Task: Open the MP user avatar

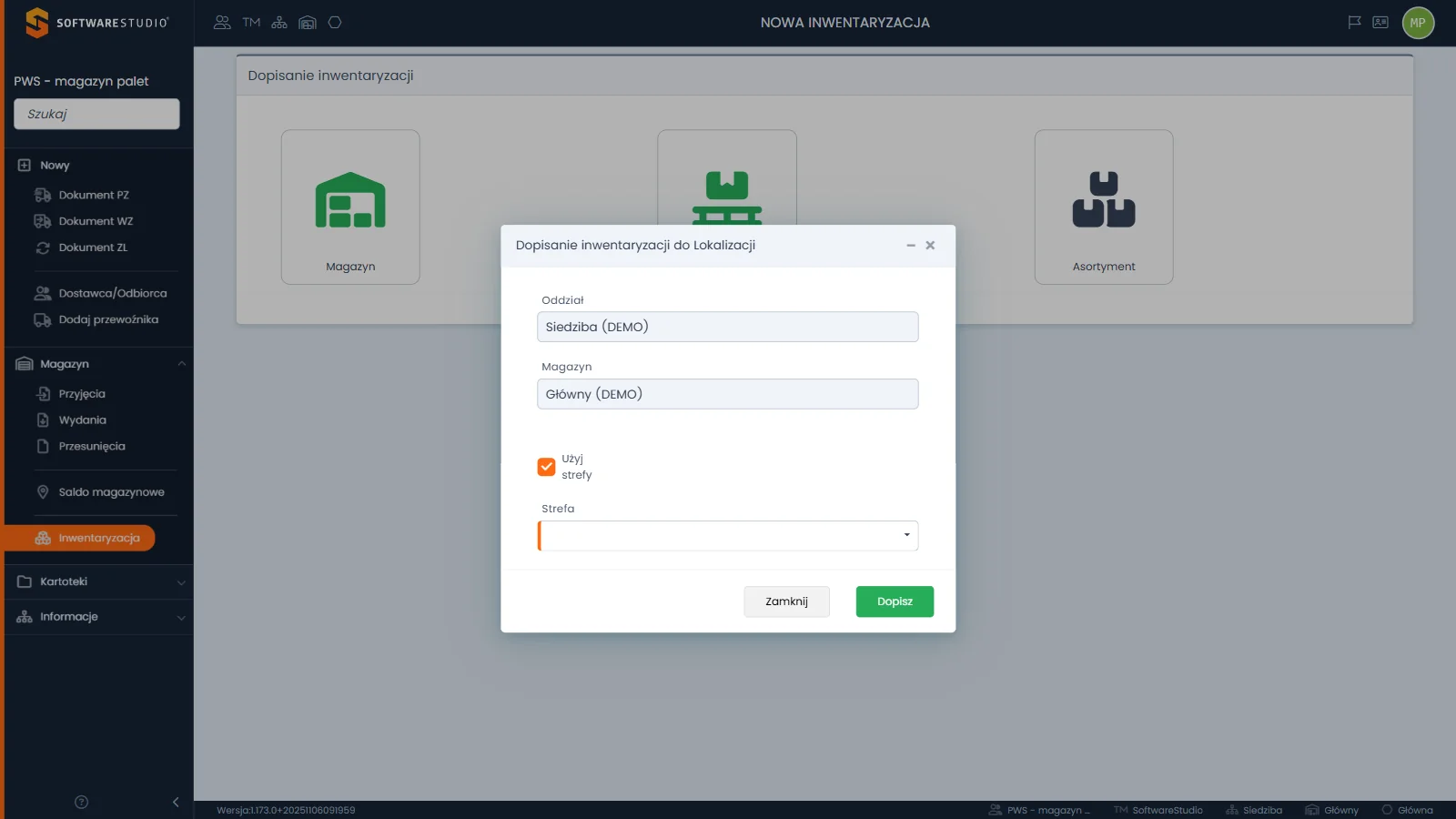Action: click(1418, 23)
